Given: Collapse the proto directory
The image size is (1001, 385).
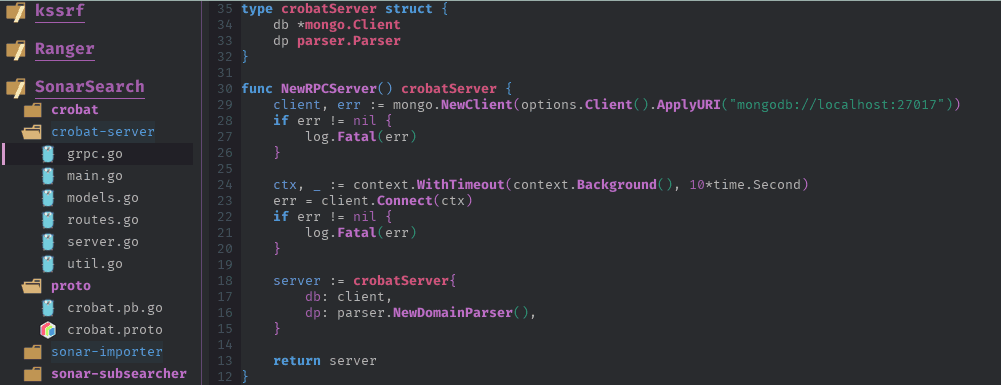Looking at the screenshot, I should [x=71, y=286].
